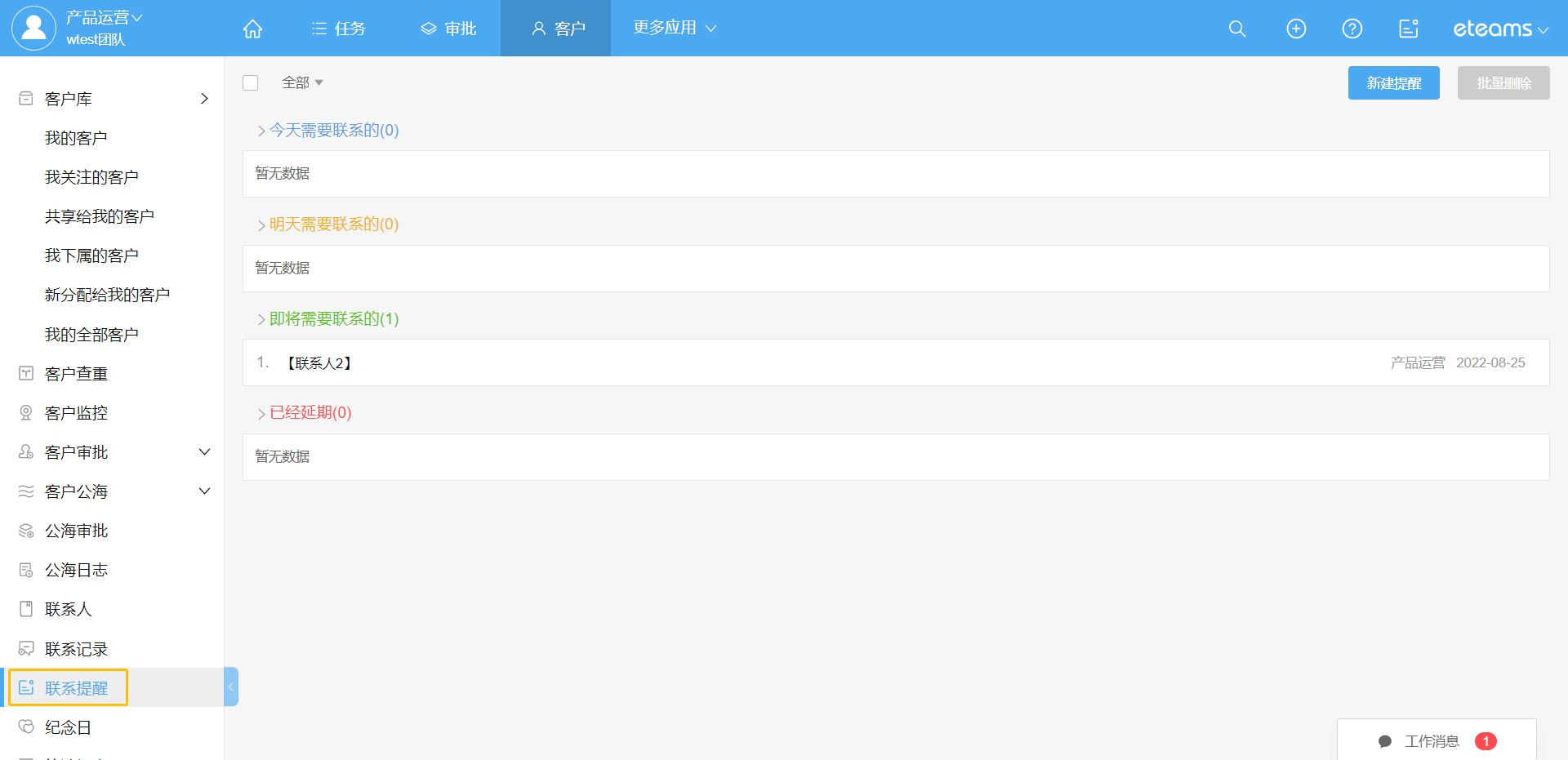Click the user avatar icon

click(x=33, y=28)
